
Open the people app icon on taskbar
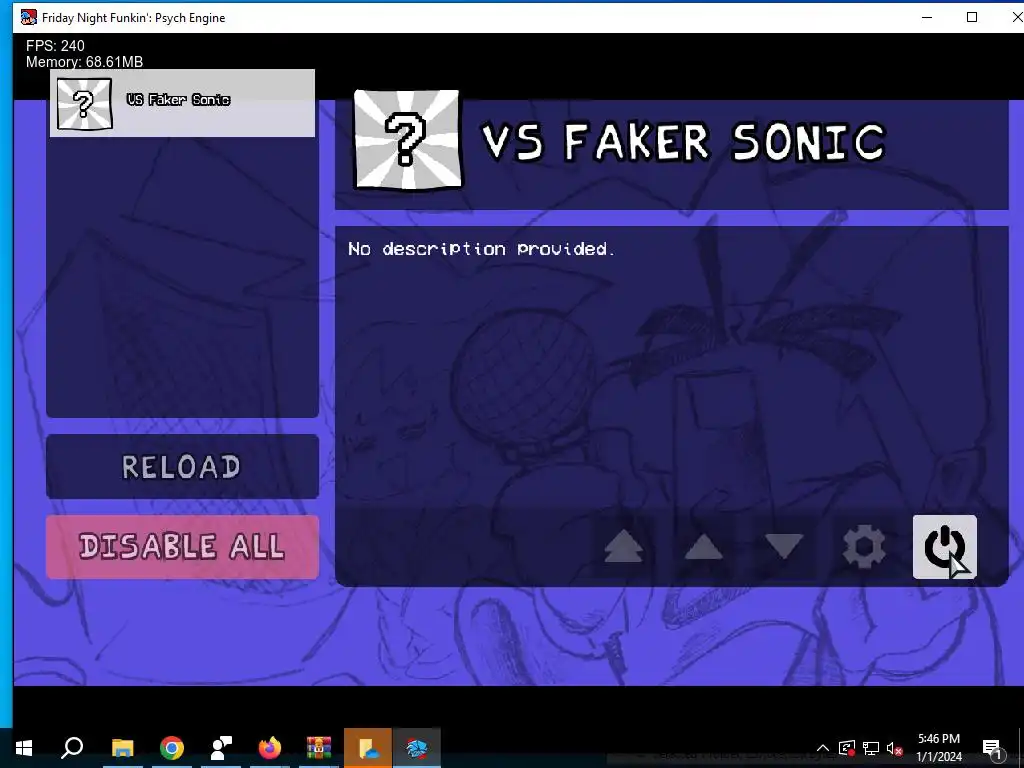pyautogui.click(x=221, y=748)
